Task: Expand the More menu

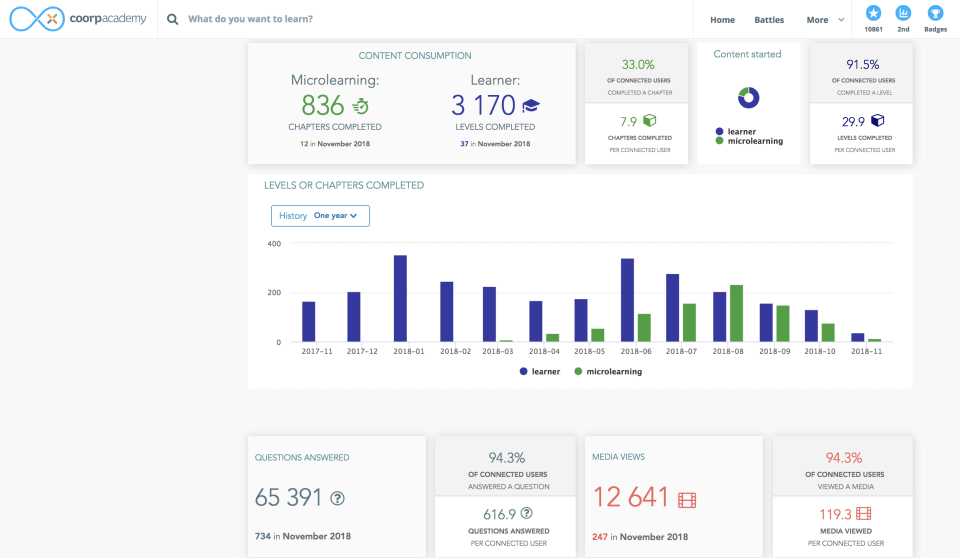Action: tap(824, 20)
